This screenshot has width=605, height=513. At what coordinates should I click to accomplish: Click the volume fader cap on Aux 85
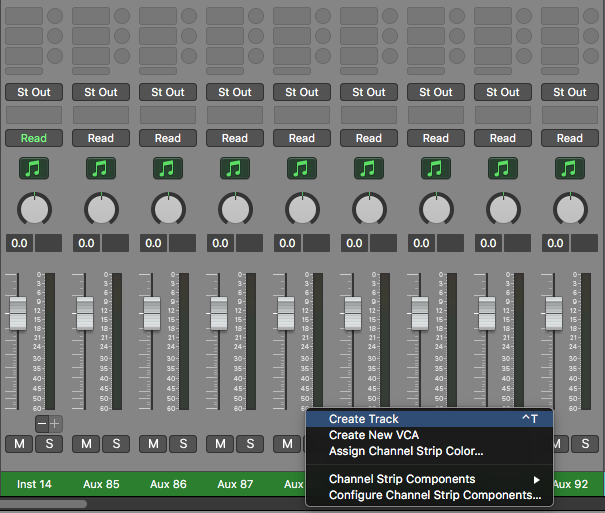(85, 313)
